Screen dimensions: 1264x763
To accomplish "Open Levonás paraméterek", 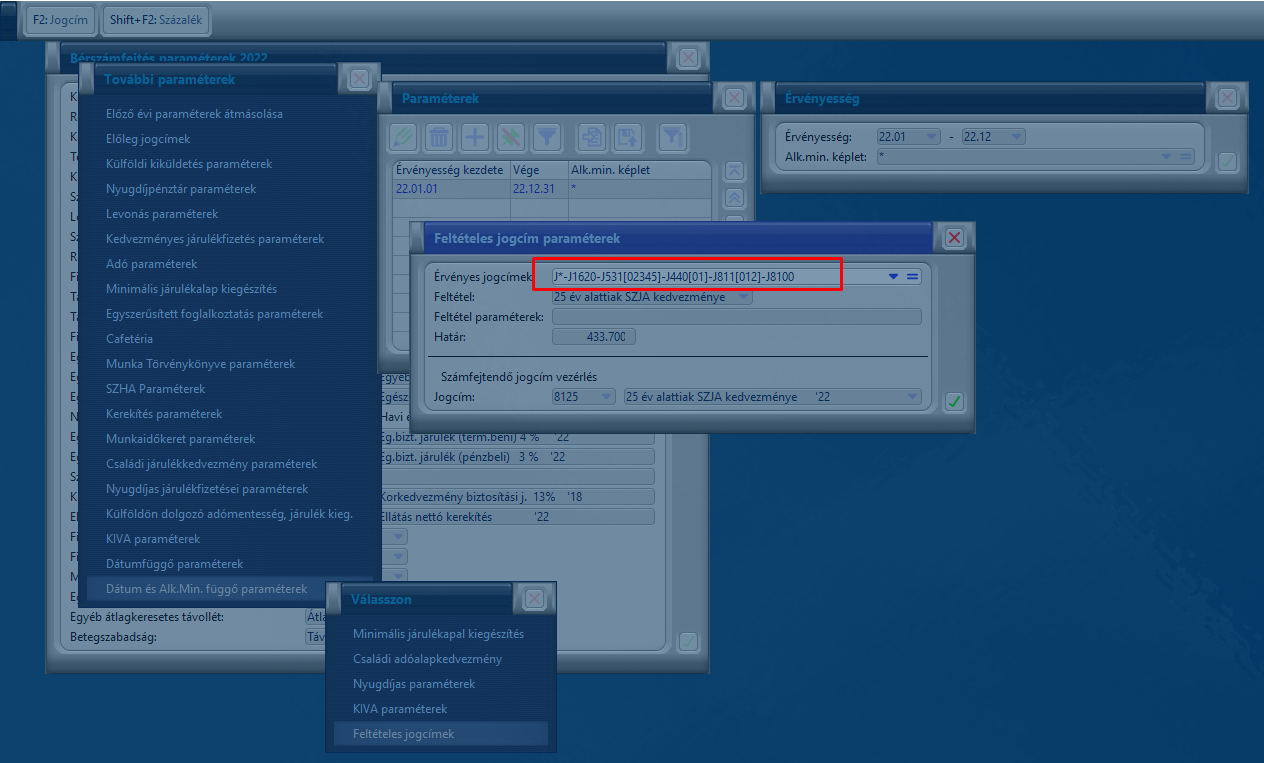I will click(162, 214).
